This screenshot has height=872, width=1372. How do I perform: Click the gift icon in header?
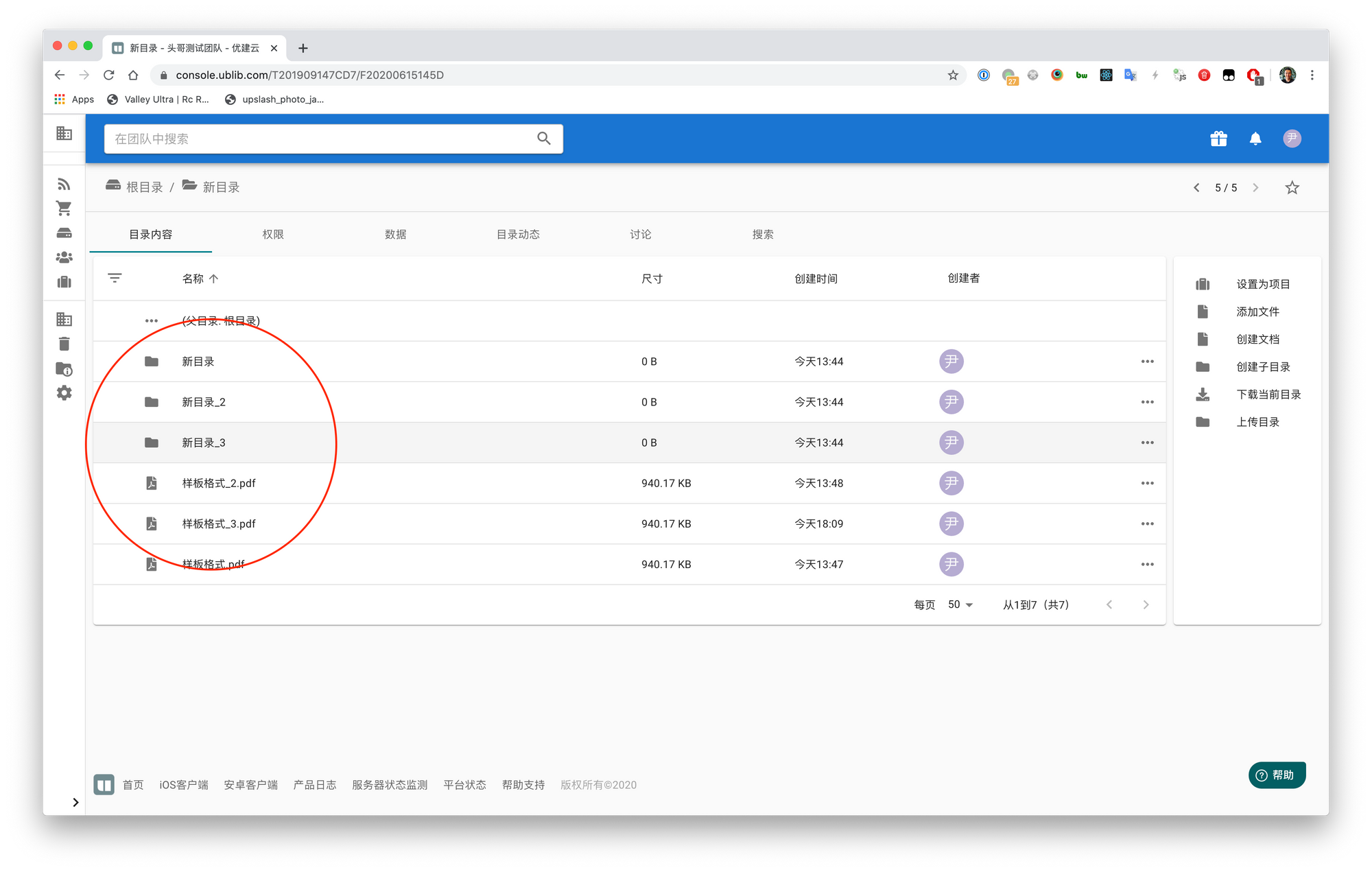1218,139
